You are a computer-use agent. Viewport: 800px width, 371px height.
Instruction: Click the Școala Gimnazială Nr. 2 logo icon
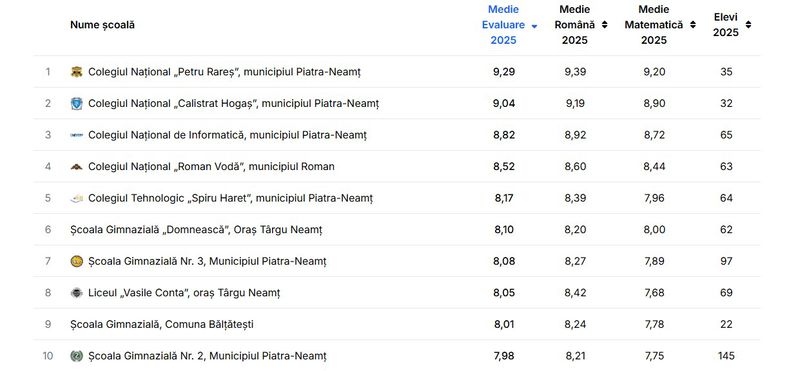(77, 356)
